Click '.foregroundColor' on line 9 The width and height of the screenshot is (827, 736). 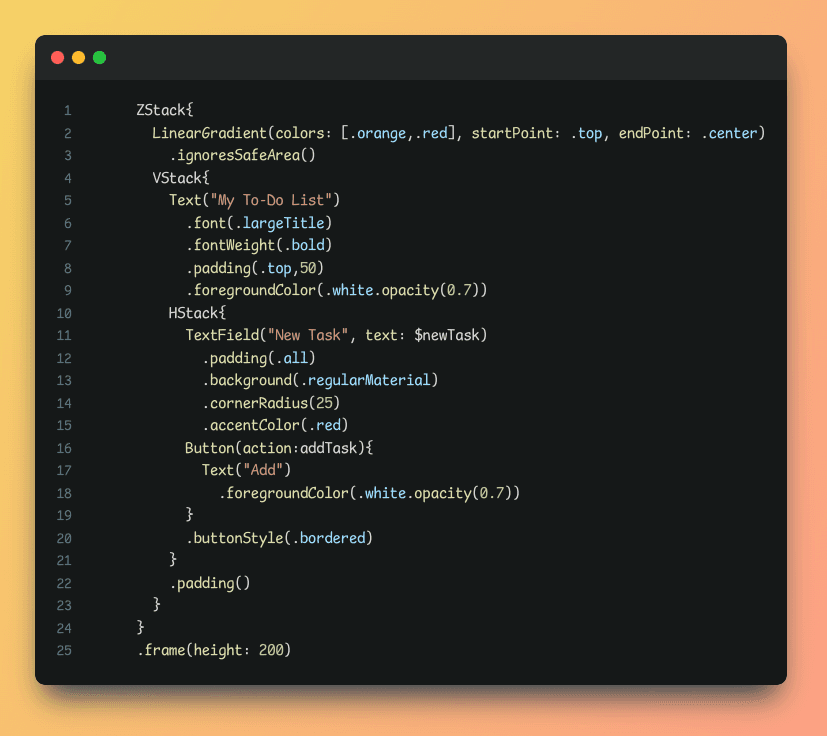(x=251, y=290)
